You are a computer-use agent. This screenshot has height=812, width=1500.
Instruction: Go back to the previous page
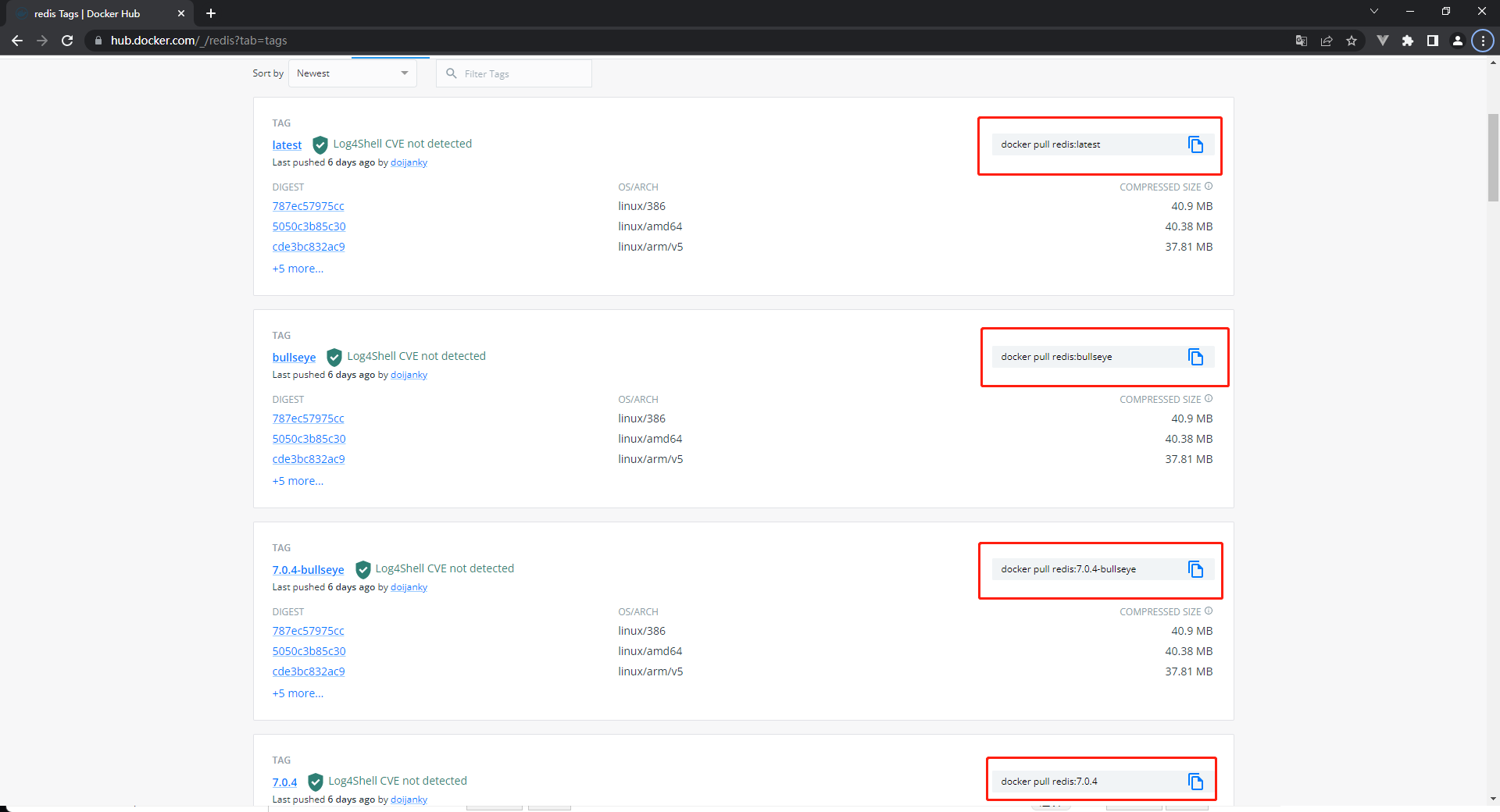click(17, 41)
